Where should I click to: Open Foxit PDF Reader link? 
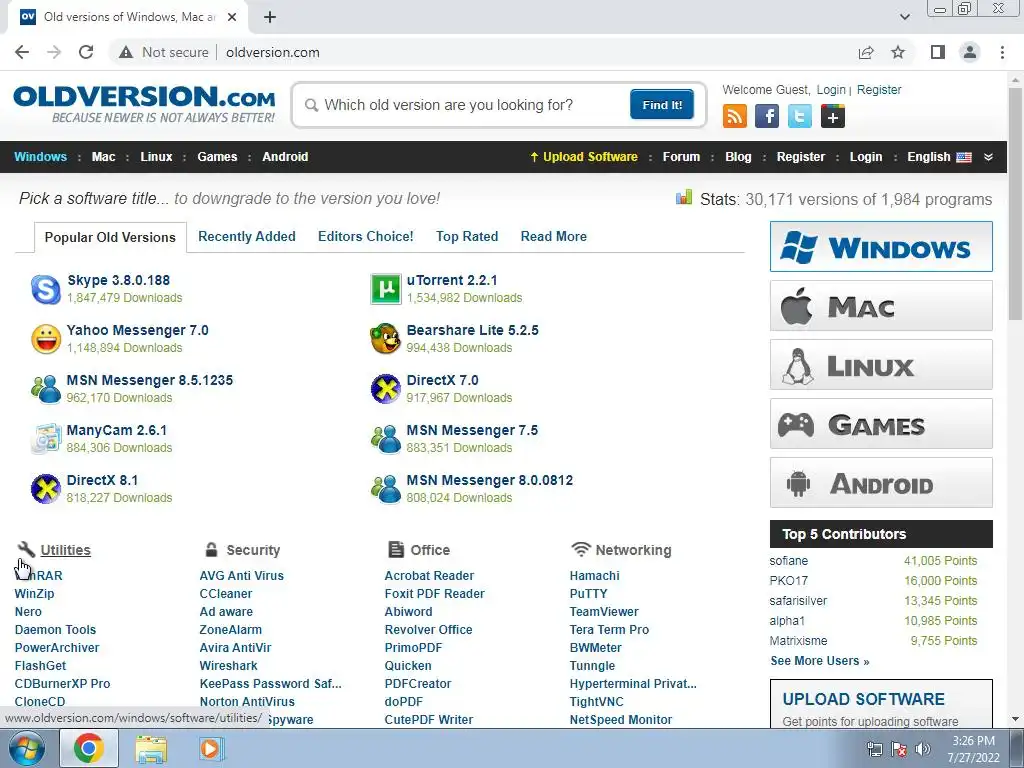click(435, 594)
